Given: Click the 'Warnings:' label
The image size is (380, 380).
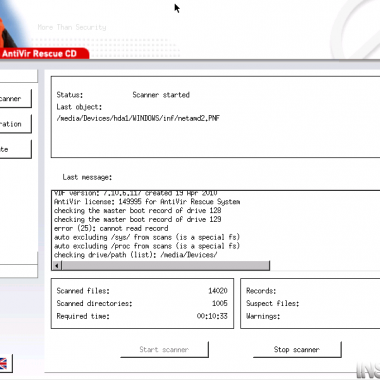Looking at the screenshot, I should point(263,316).
